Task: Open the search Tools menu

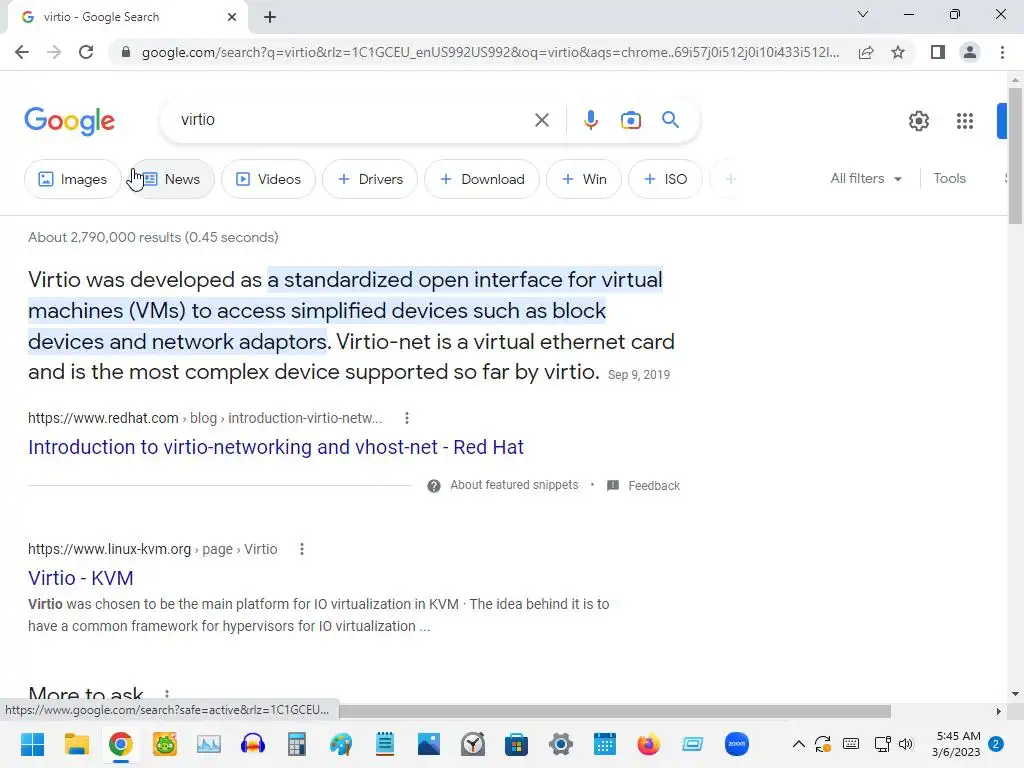Action: 949,179
